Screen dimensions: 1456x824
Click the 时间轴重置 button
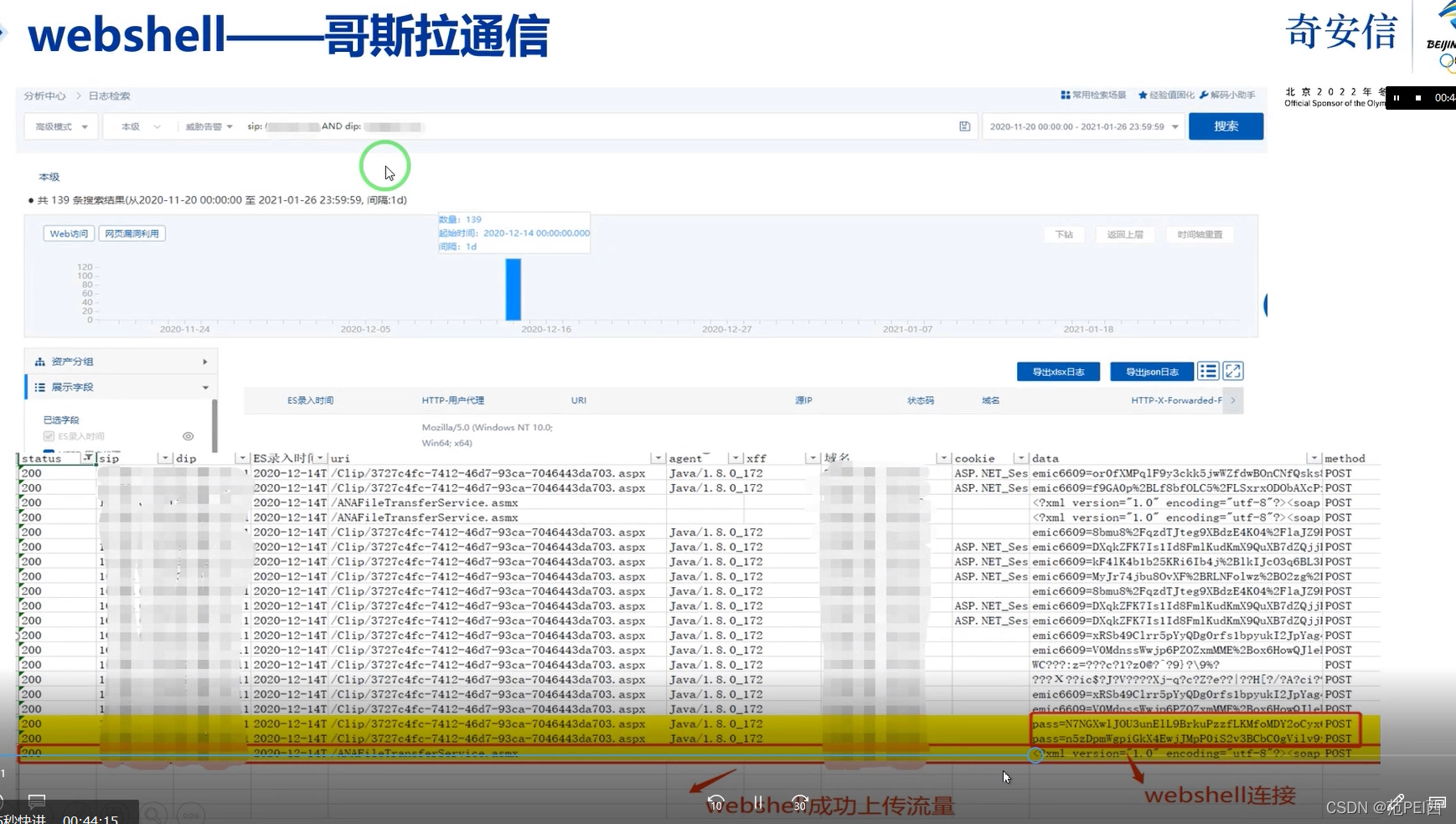point(1200,234)
